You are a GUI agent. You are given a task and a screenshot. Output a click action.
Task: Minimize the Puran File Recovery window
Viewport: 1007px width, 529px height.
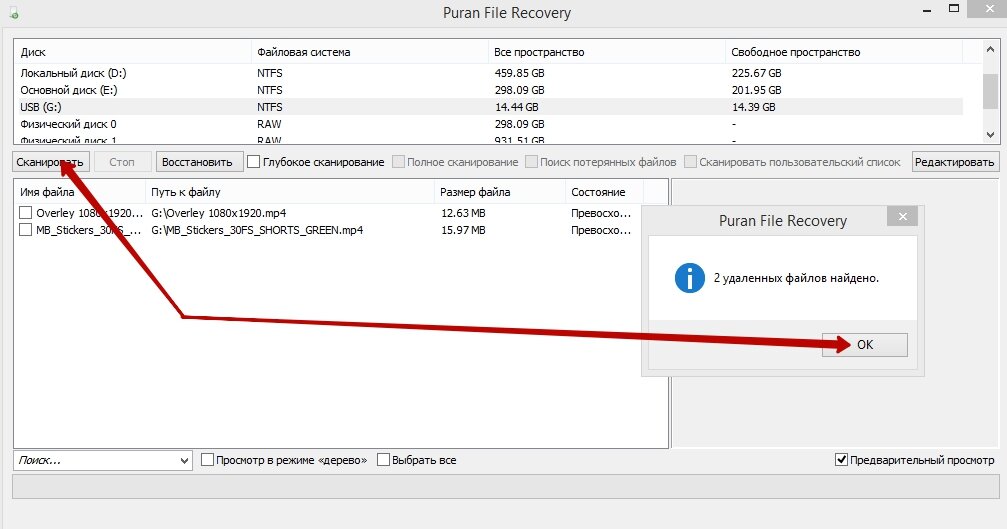927,11
